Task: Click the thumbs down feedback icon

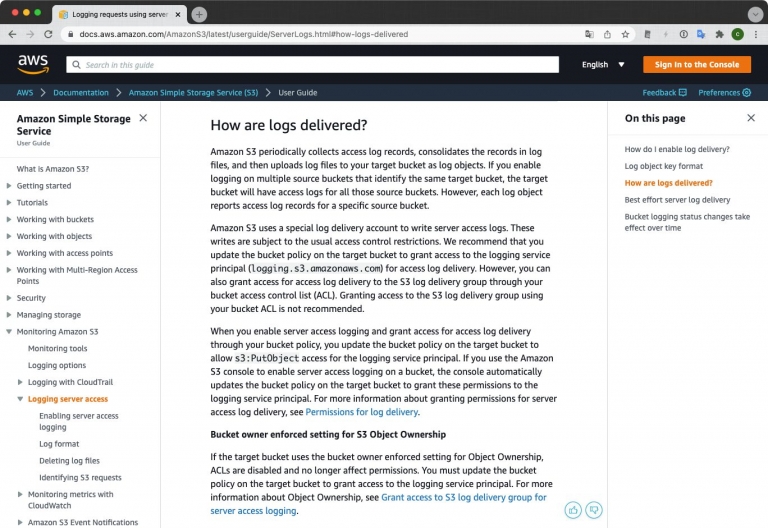Action: (x=594, y=510)
